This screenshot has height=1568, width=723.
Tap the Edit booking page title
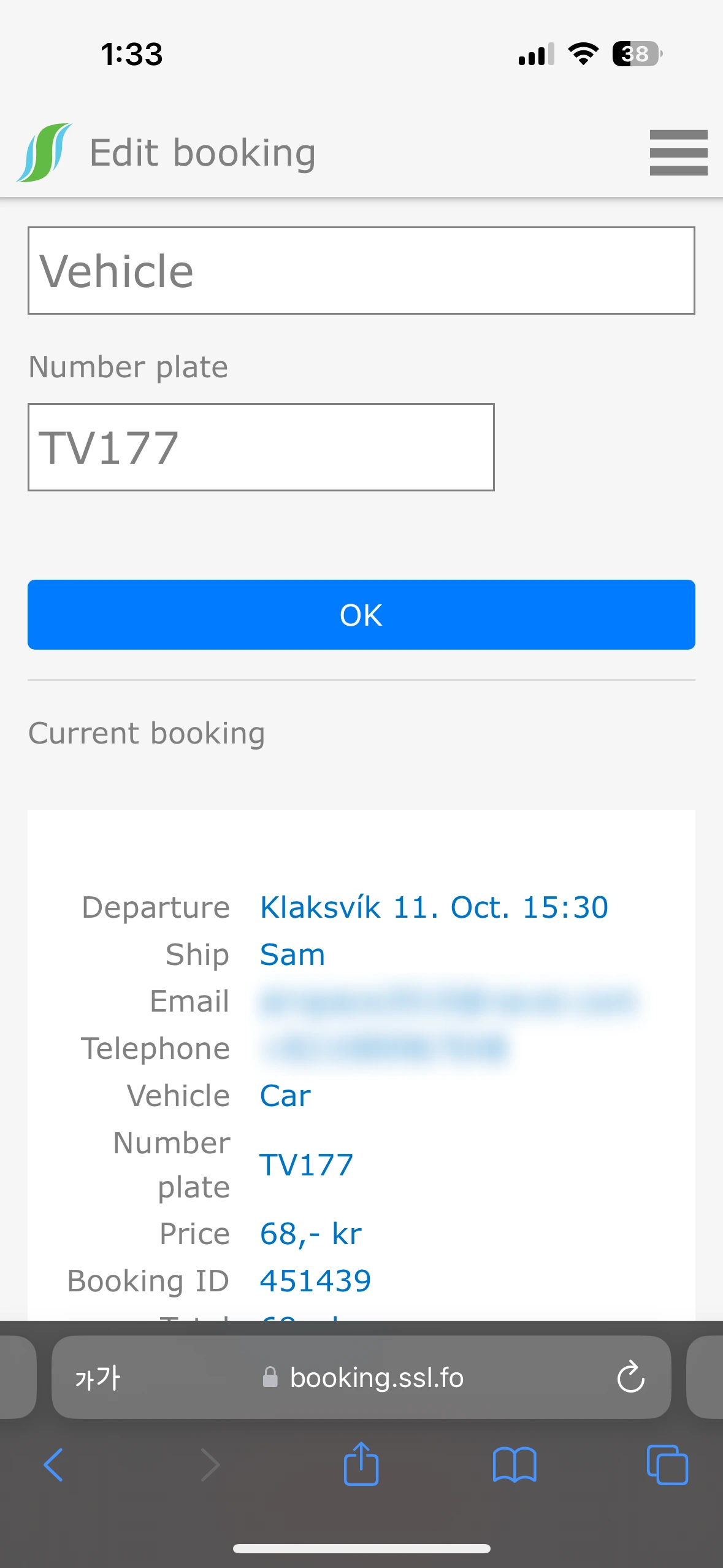(202, 153)
